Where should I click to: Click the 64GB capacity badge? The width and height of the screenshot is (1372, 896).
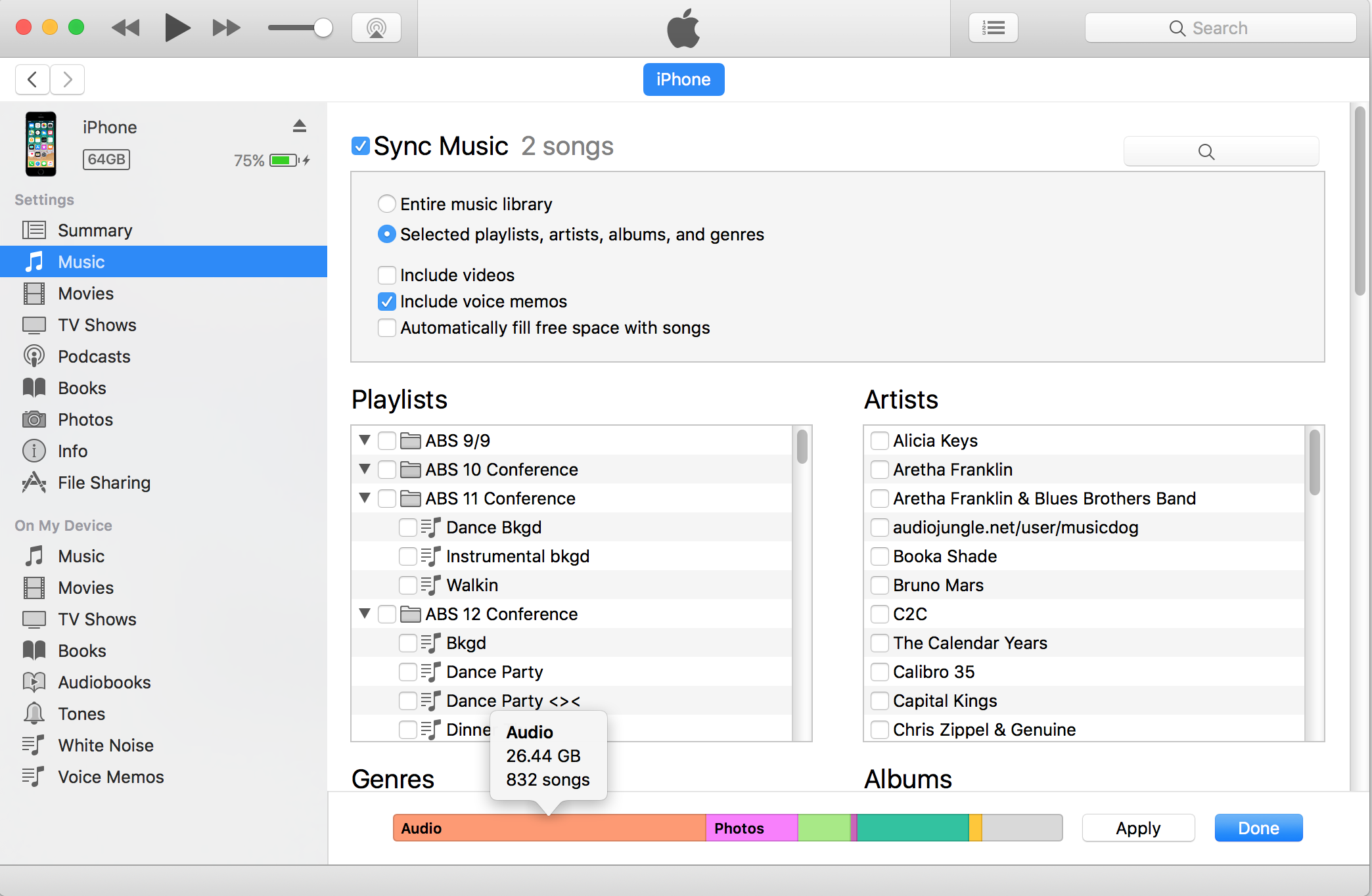pyautogui.click(x=106, y=159)
